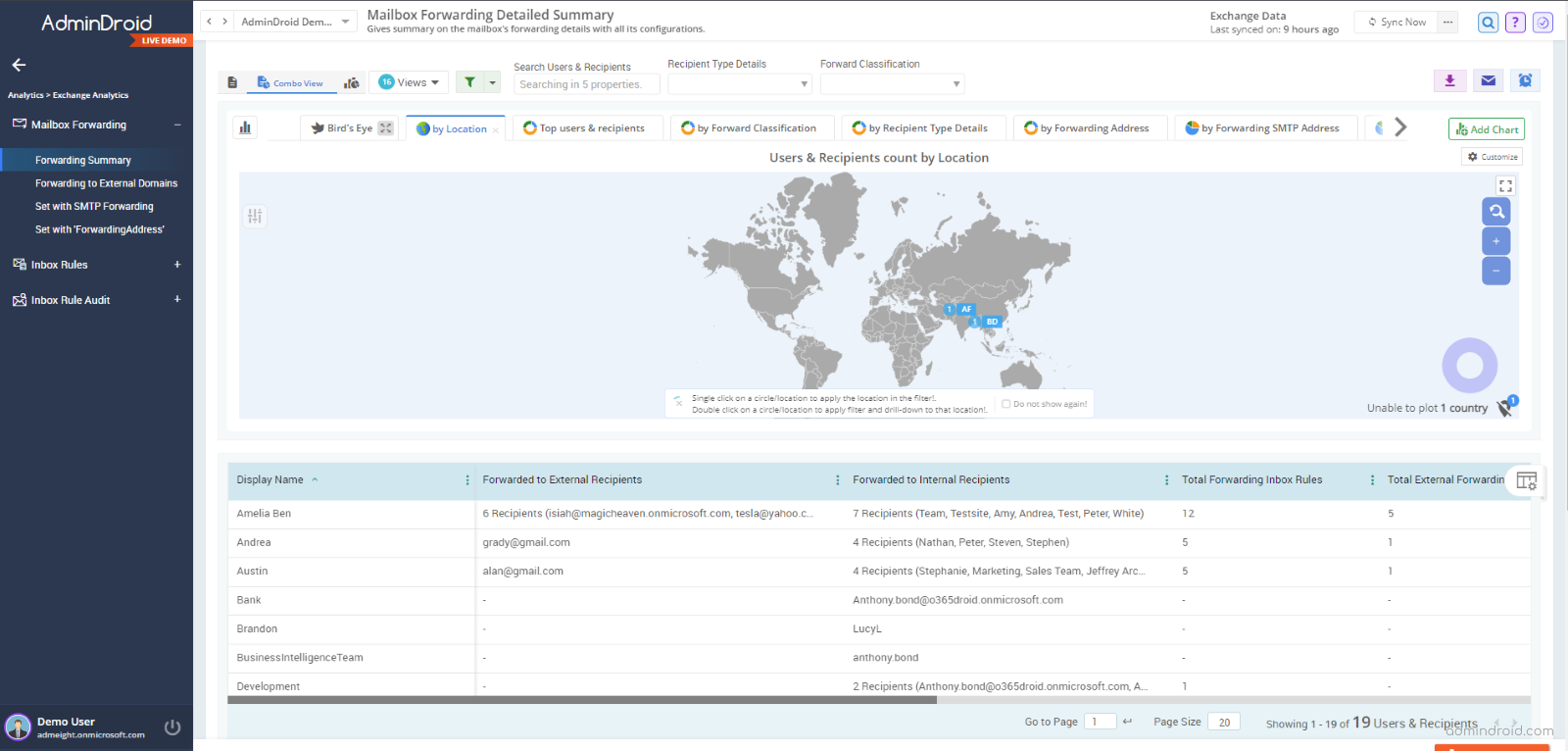Expand the Inbox Rule Audit section
Image resolution: width=1568 pixels, height=751 pixels.
[177, 299]
